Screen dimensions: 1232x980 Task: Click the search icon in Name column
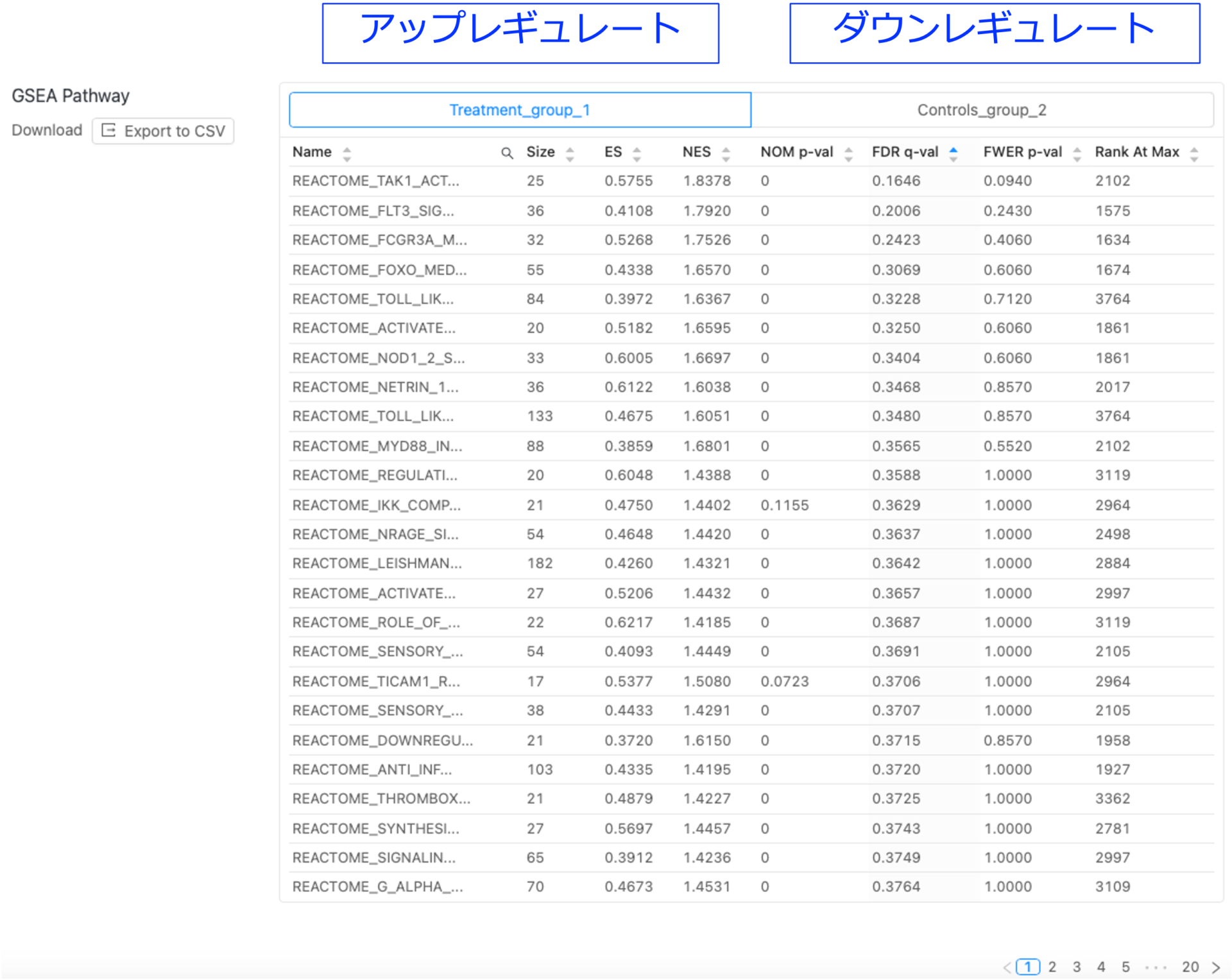(507, 153)
